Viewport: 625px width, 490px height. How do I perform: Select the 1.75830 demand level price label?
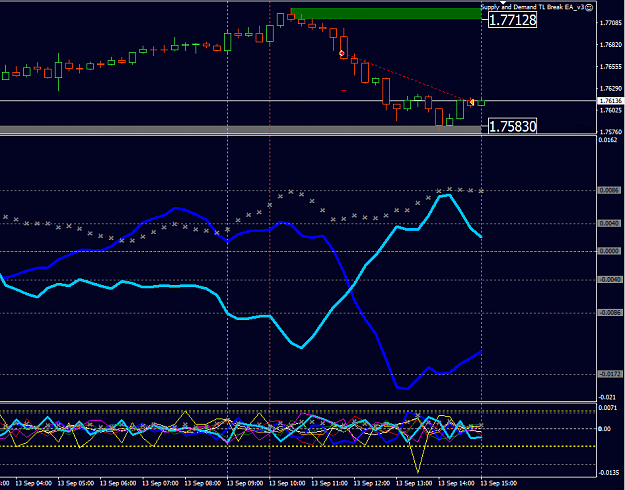click(x=513, y=126)
